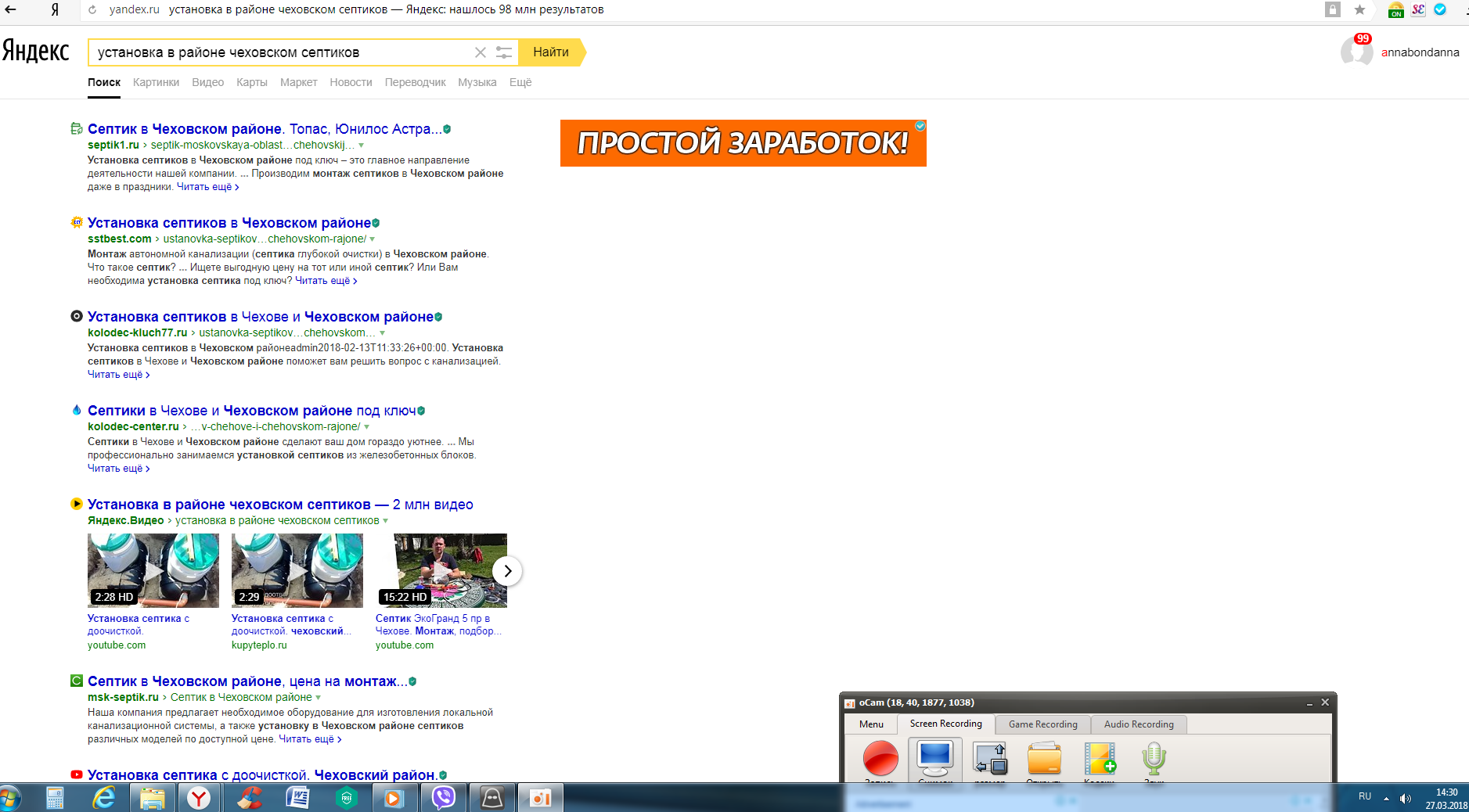Viewport: 1469px width, 812px height.
Task: Open the oCam Menu
Action: click(871, 724)
